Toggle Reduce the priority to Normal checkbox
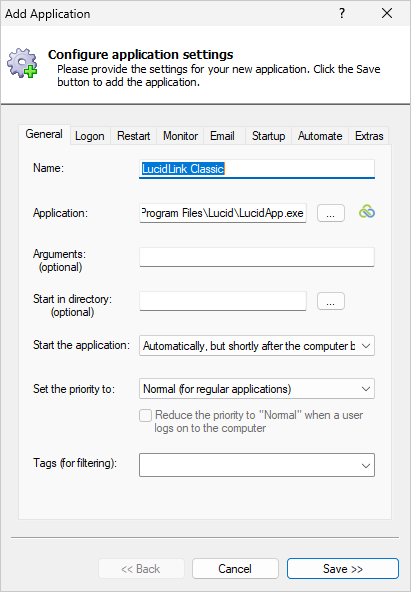This screenshot has height=592, width=411. [145, 415]
